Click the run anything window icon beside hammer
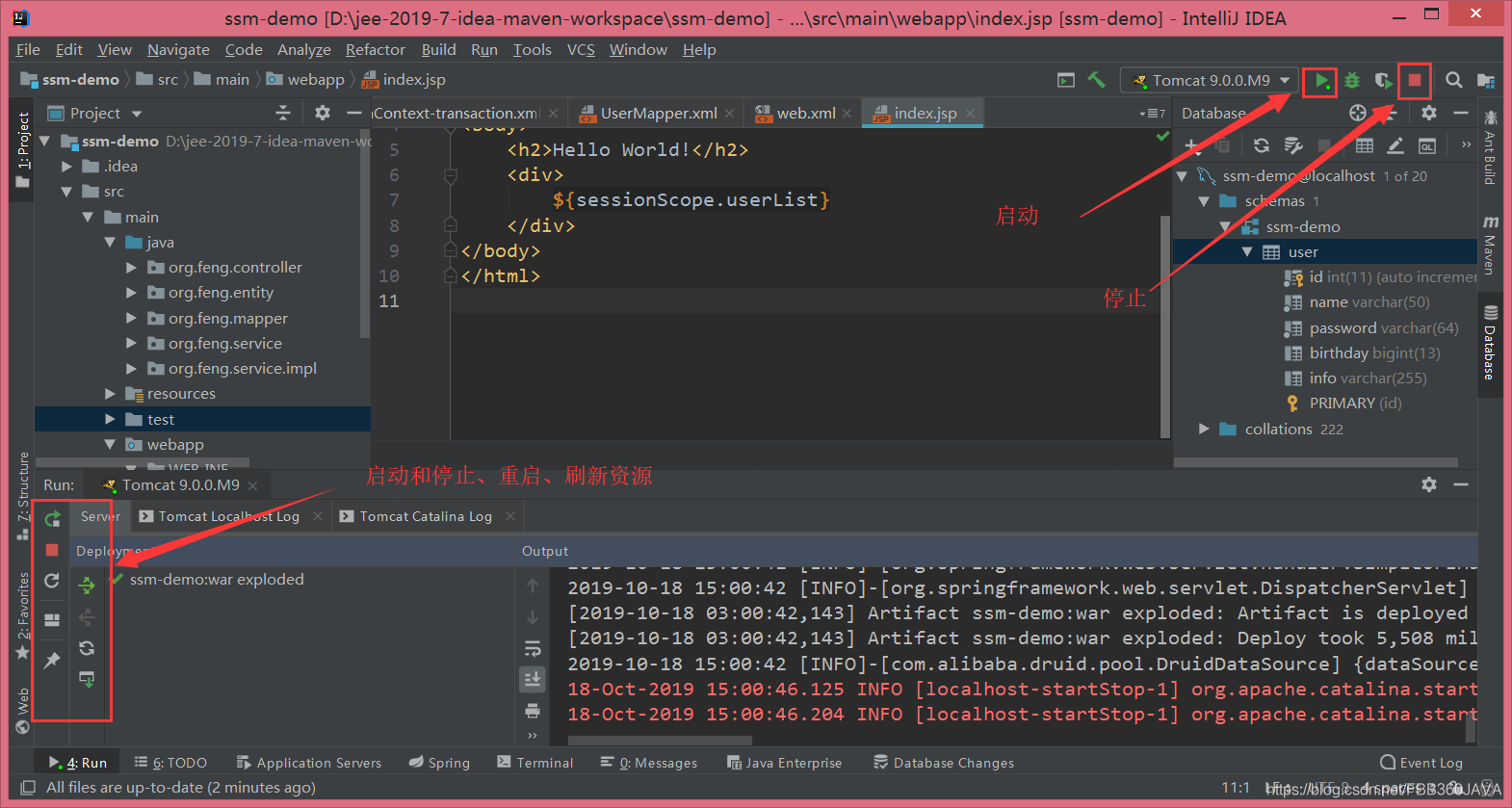The image size is (1512, 808). click(x=1065, y=80)
